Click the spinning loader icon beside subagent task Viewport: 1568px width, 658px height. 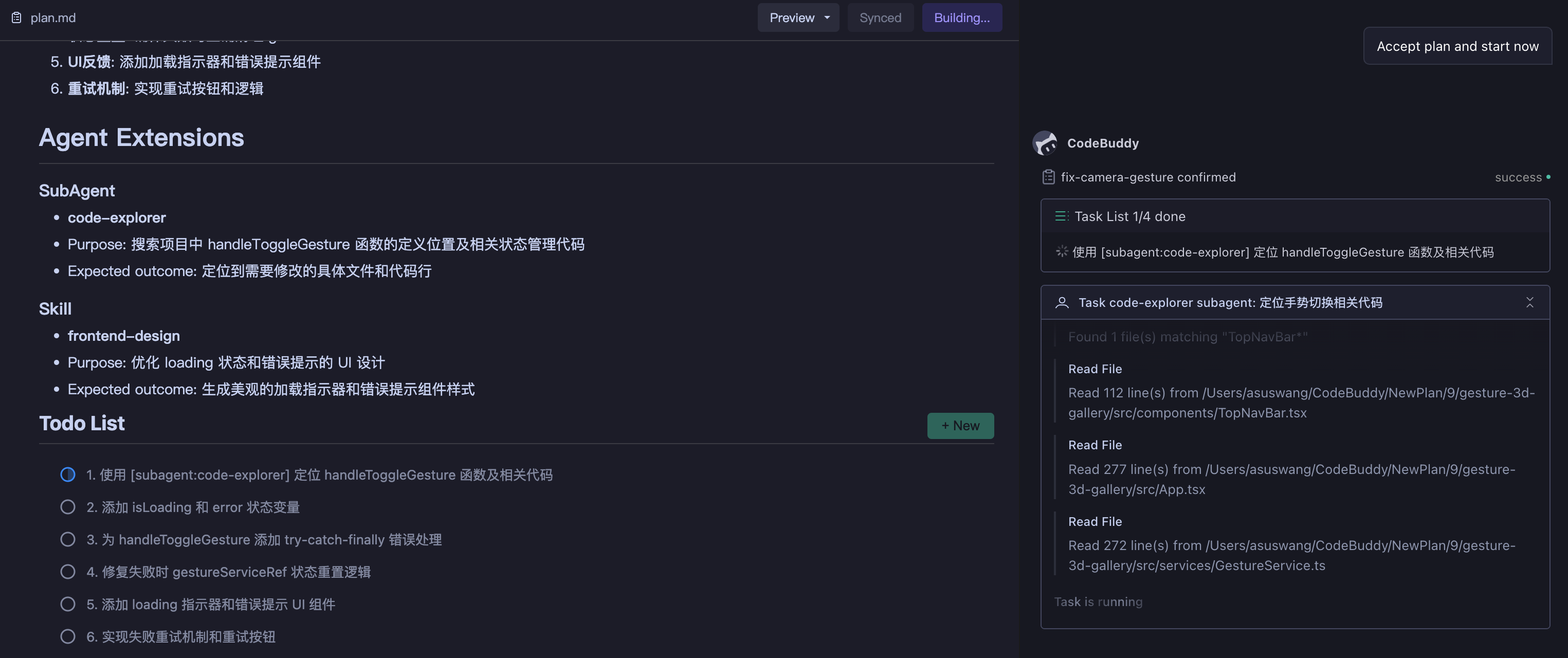tap(1062, 251)
